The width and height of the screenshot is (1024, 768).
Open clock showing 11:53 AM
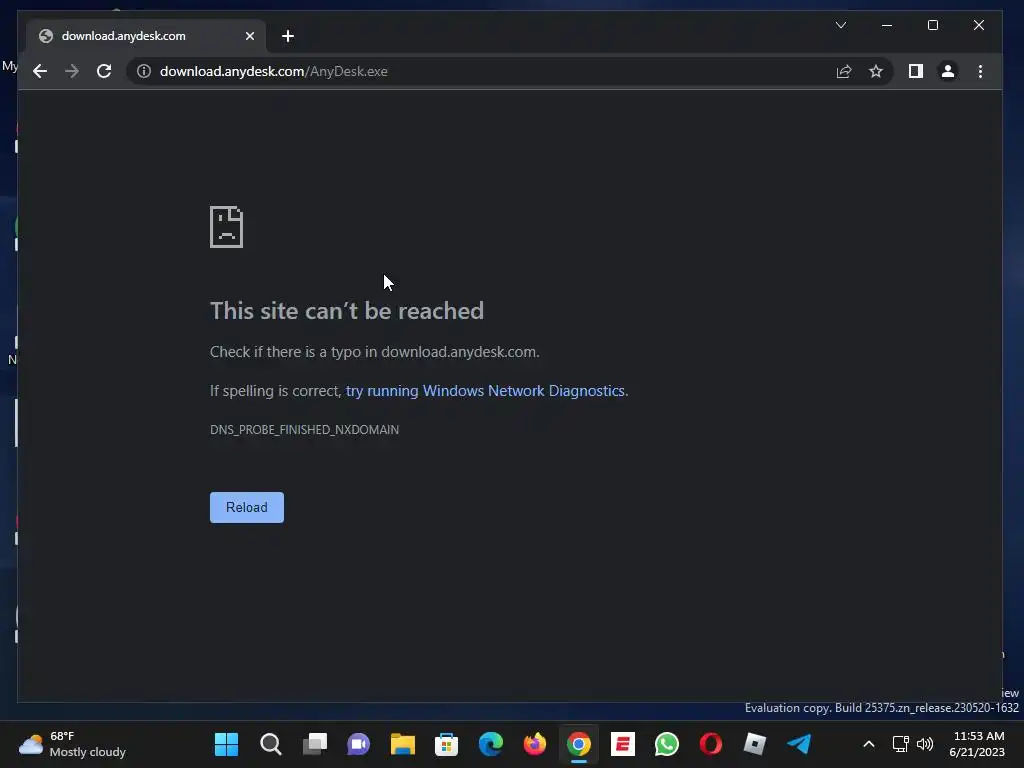[x=978, y=744]
